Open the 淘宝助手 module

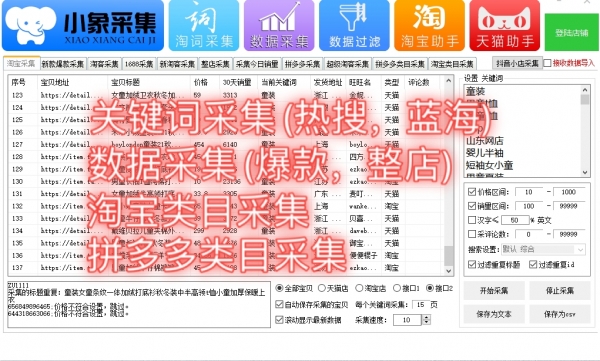tap(429, 25)
